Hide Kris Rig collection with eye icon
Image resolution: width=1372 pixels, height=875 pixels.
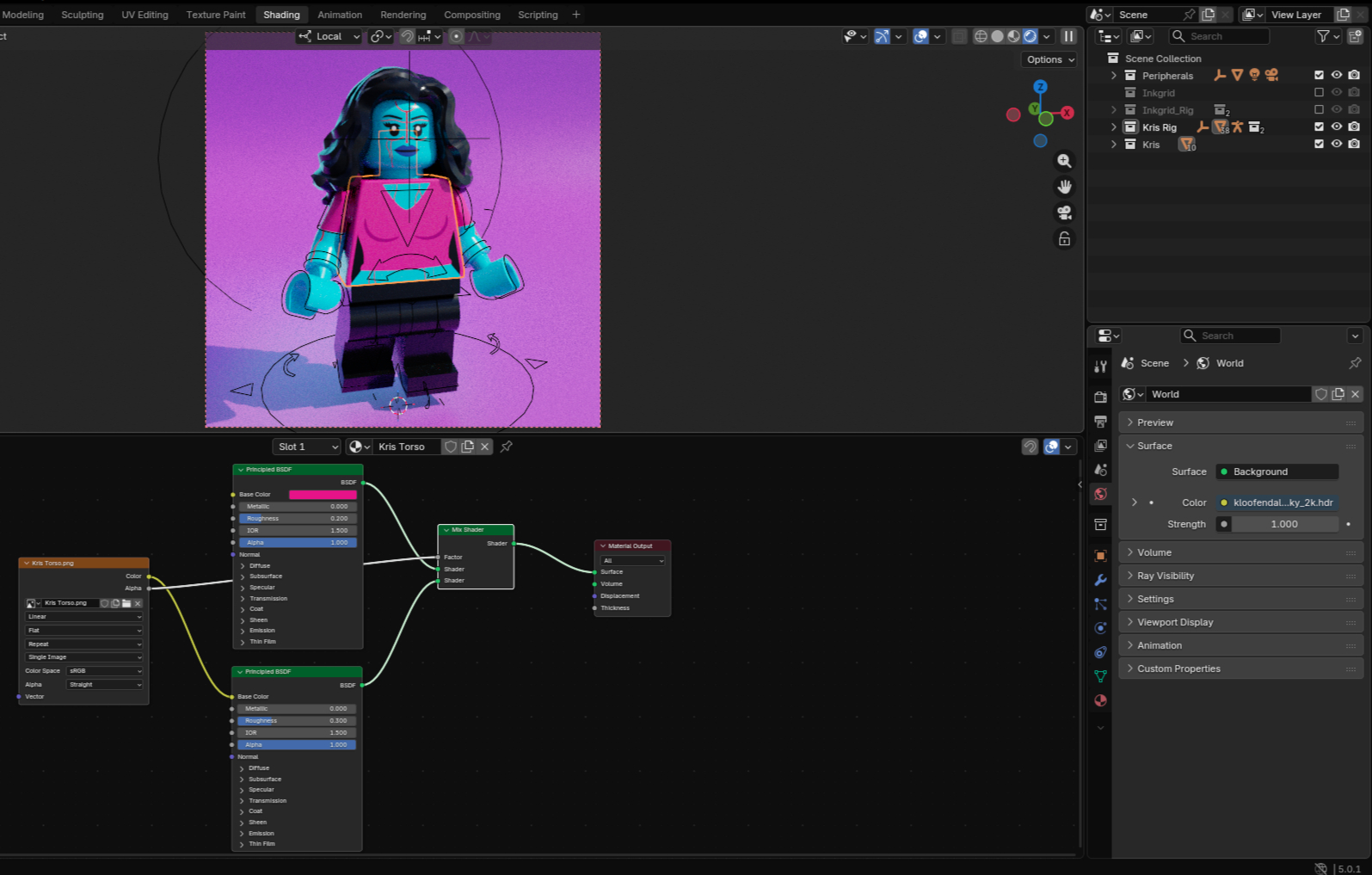[1337, 127]
